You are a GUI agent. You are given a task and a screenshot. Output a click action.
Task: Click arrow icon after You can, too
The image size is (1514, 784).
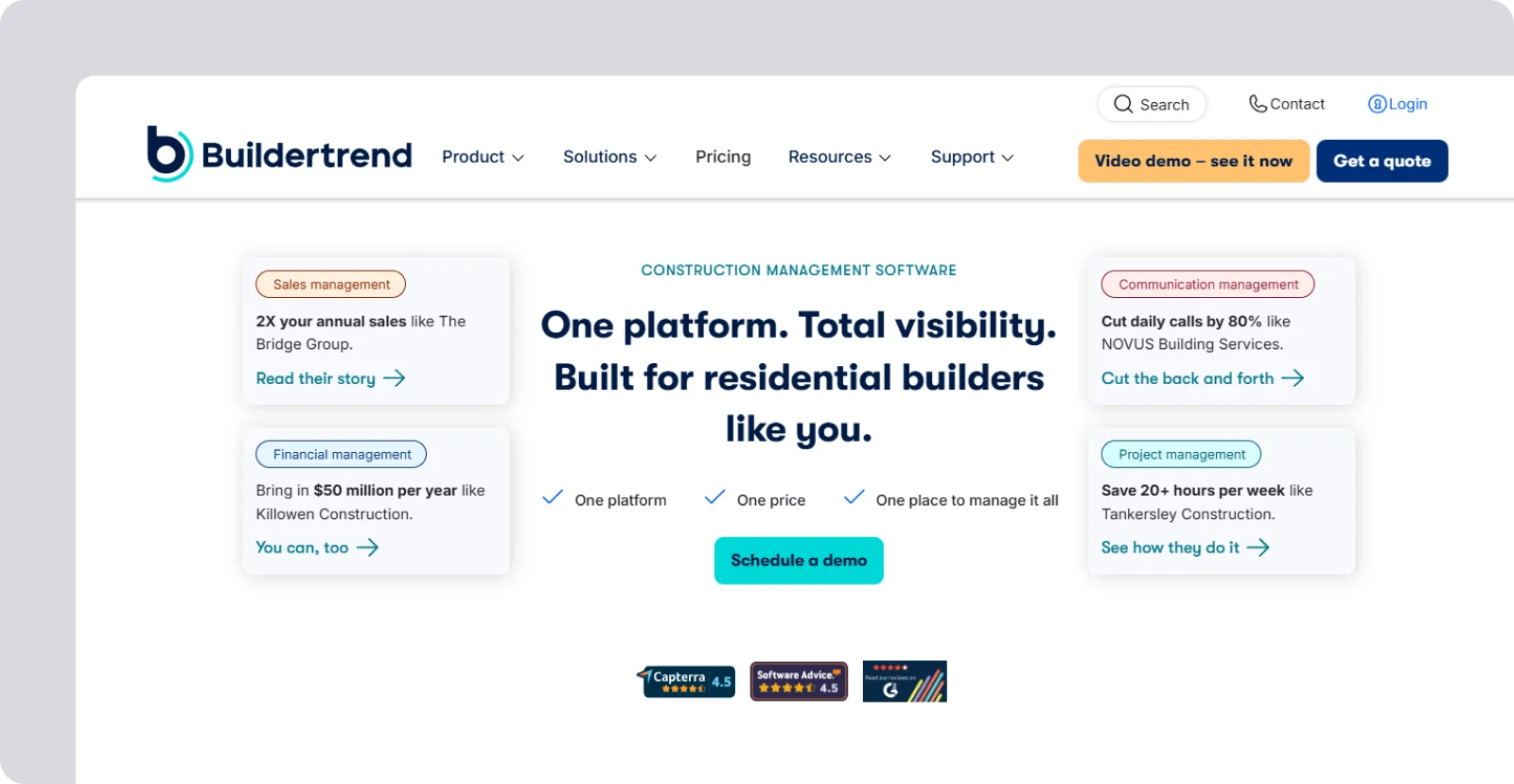tap(367, 548)
